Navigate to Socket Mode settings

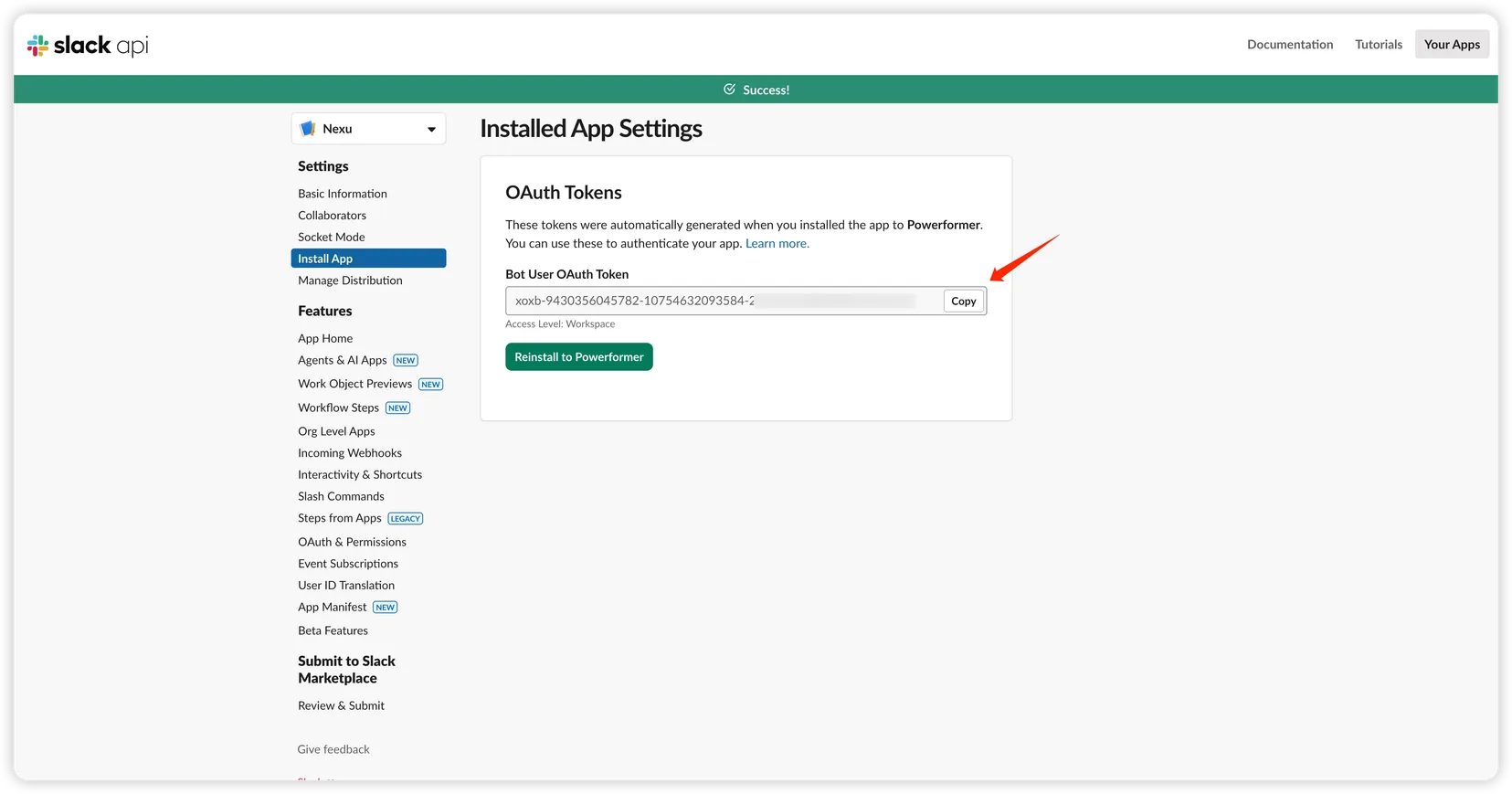coord(331,237)
